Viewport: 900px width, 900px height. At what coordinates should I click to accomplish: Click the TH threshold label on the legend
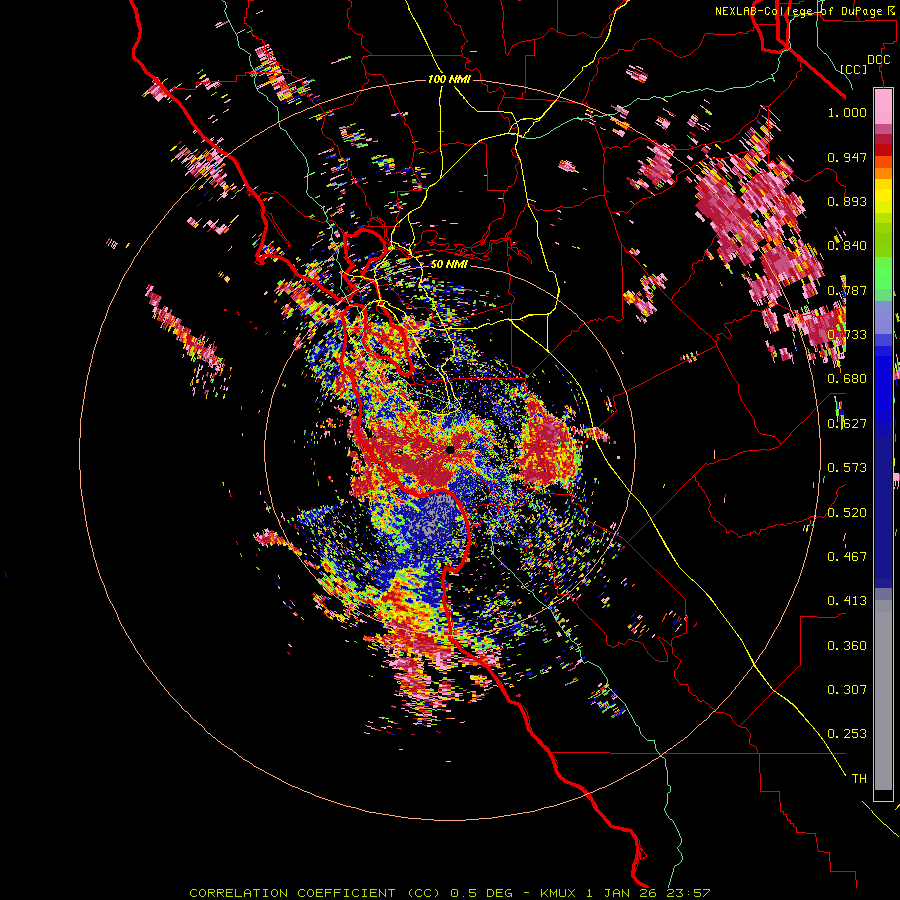click(859, 779)
